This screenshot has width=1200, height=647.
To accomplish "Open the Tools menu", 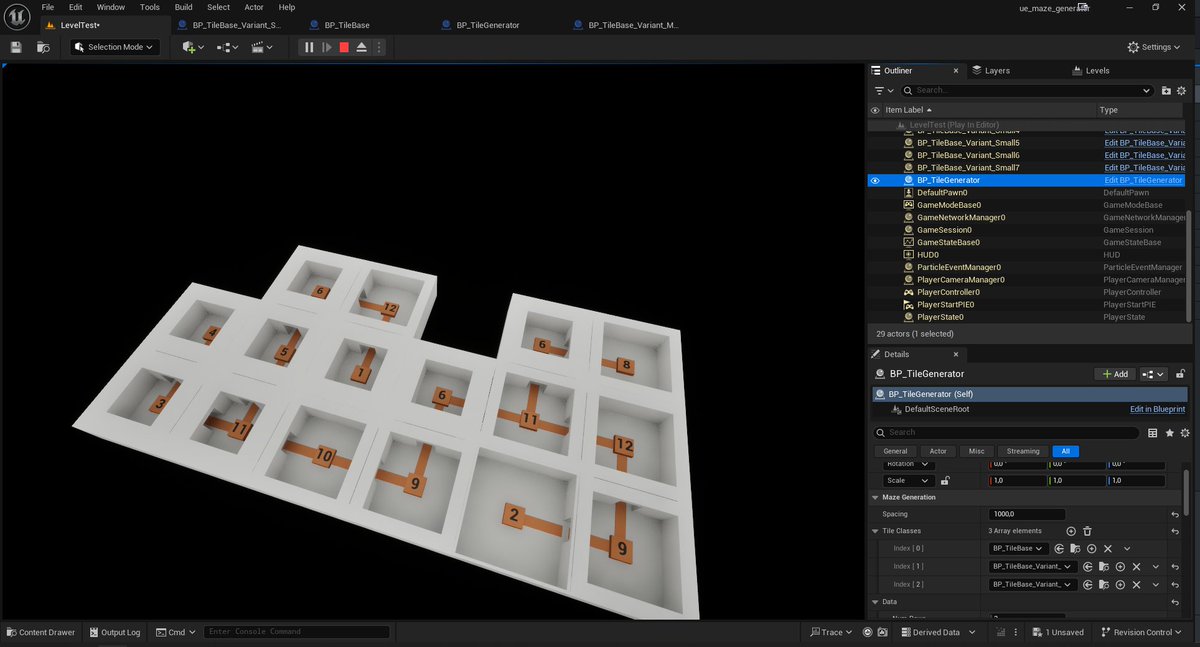I will [x=150, y=7].
